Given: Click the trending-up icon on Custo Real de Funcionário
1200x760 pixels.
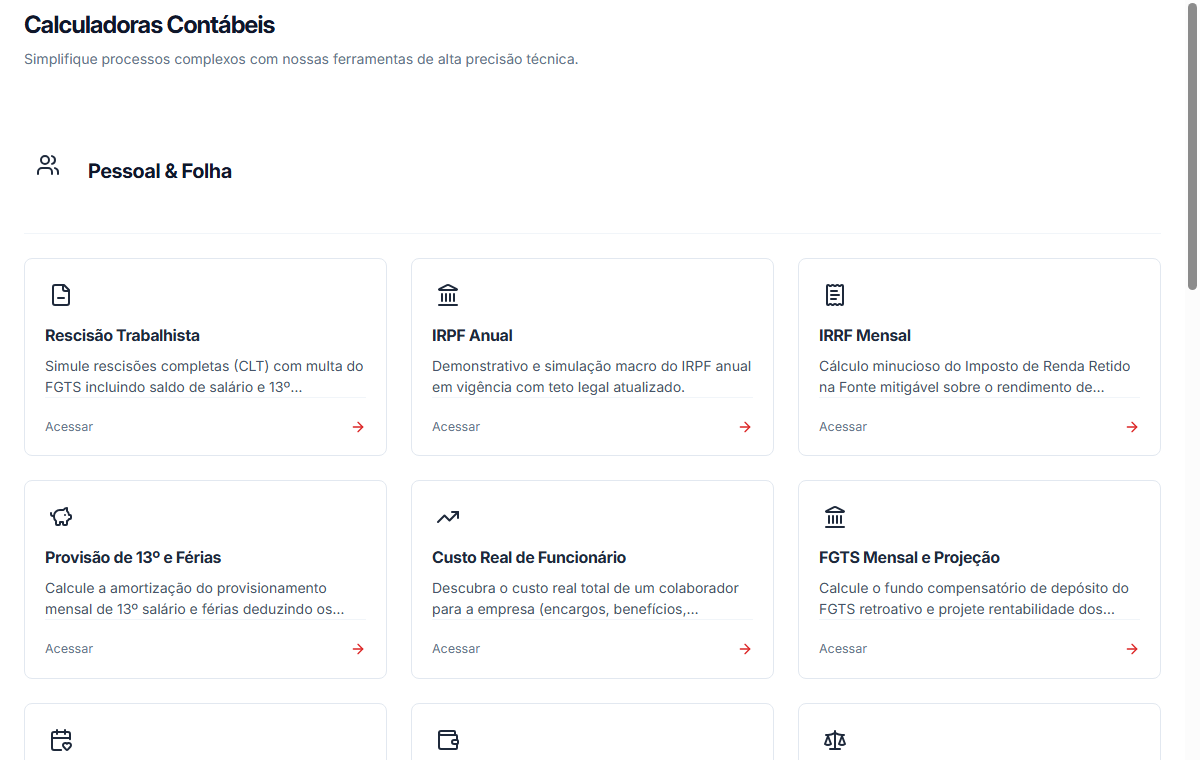Looking at the screenshot, I should pos(448,517).
